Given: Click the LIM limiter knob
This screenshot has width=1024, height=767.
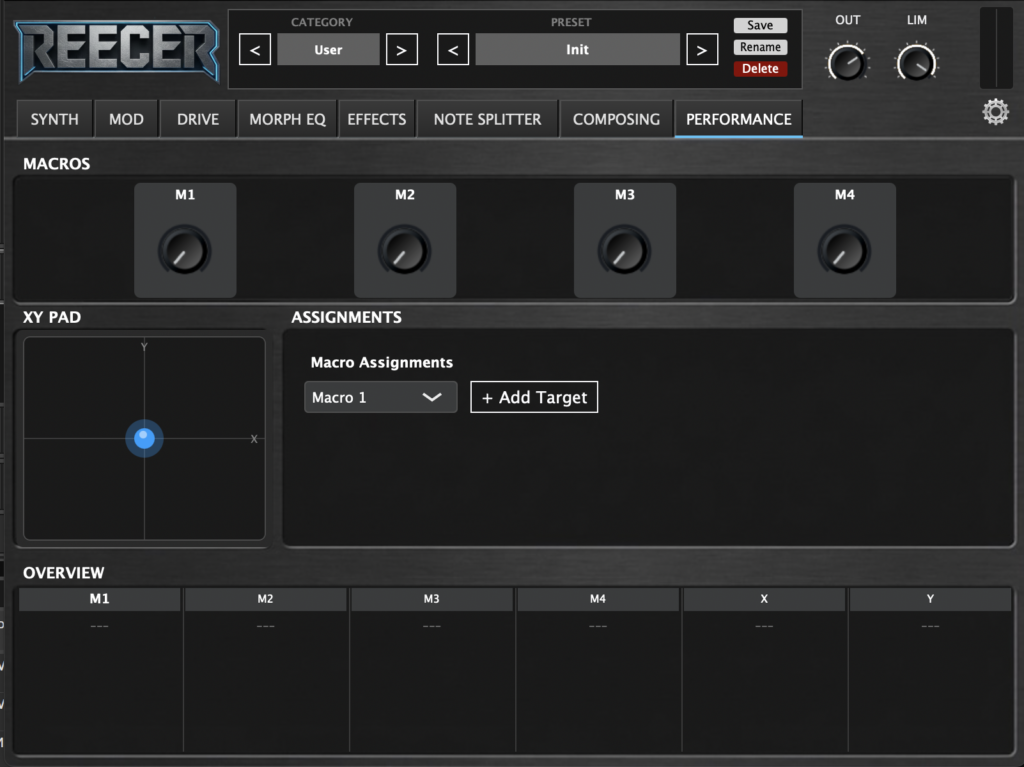Looking at the screenshot, I should coord(916,63).
